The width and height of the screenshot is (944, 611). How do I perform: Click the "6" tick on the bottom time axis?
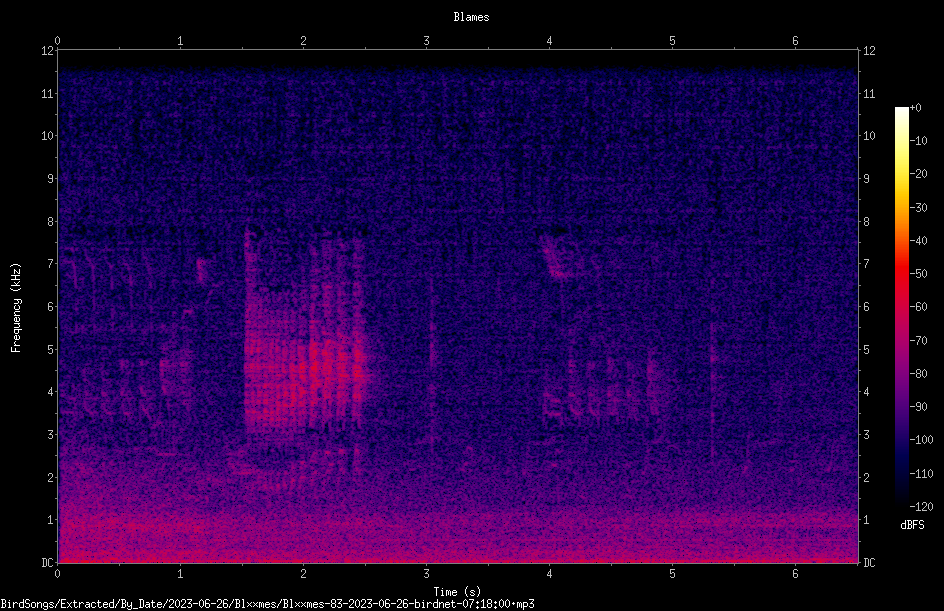pyautogui.click(x=795, y=574)
